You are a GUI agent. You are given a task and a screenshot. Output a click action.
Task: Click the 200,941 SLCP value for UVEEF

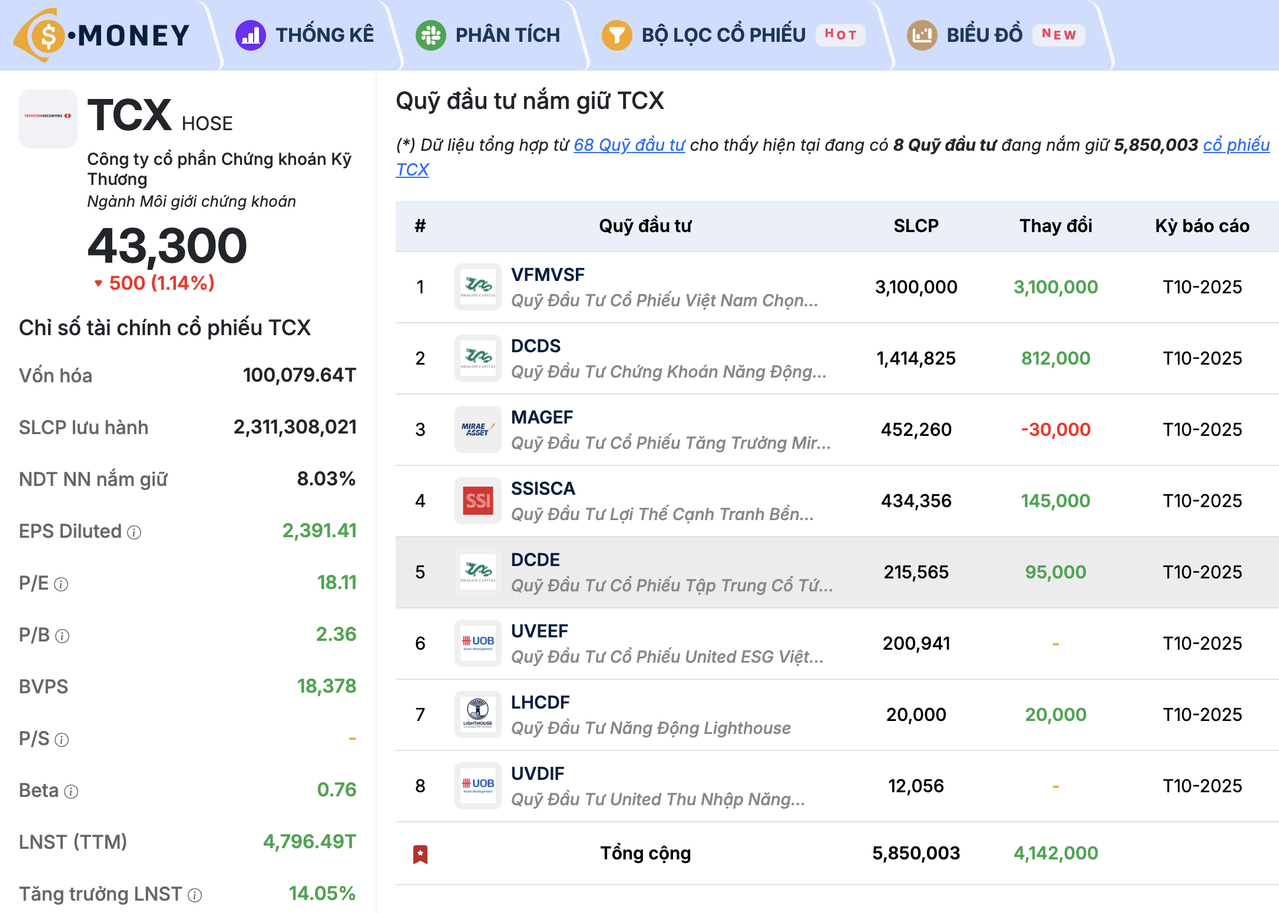coord(916,643)
